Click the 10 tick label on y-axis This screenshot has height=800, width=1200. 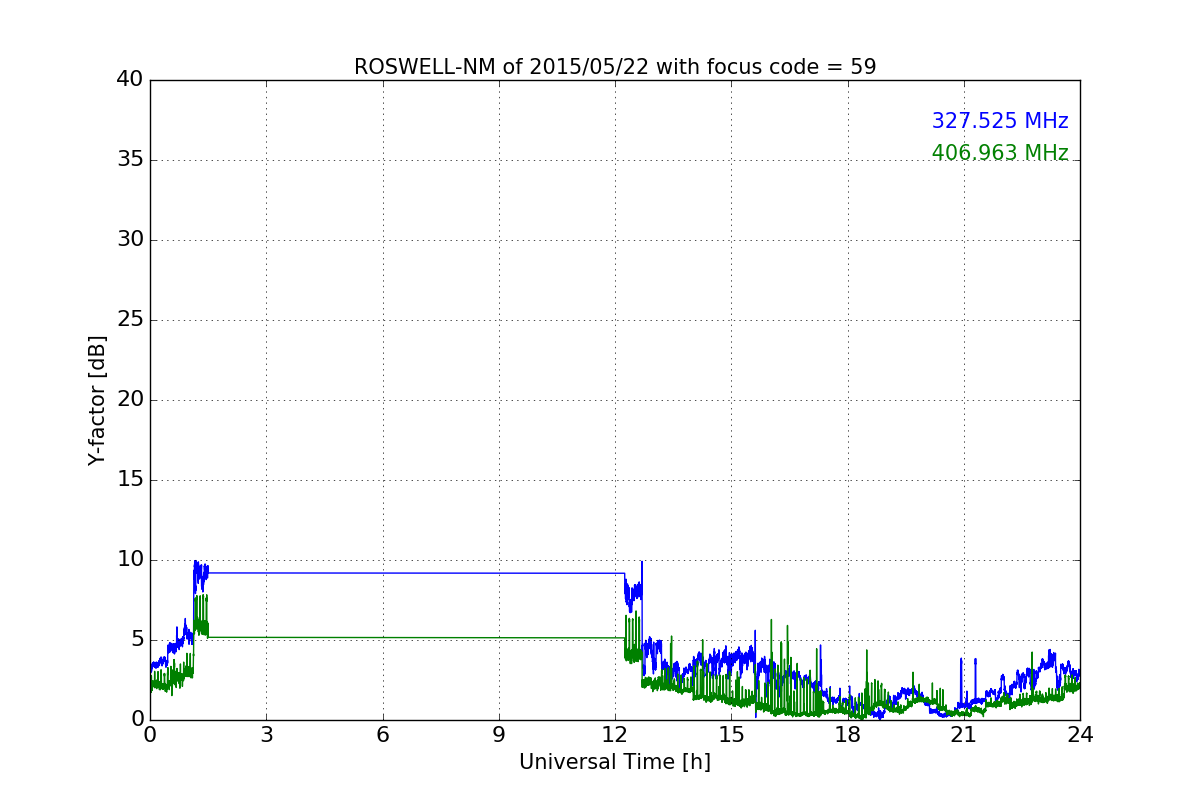130,559
